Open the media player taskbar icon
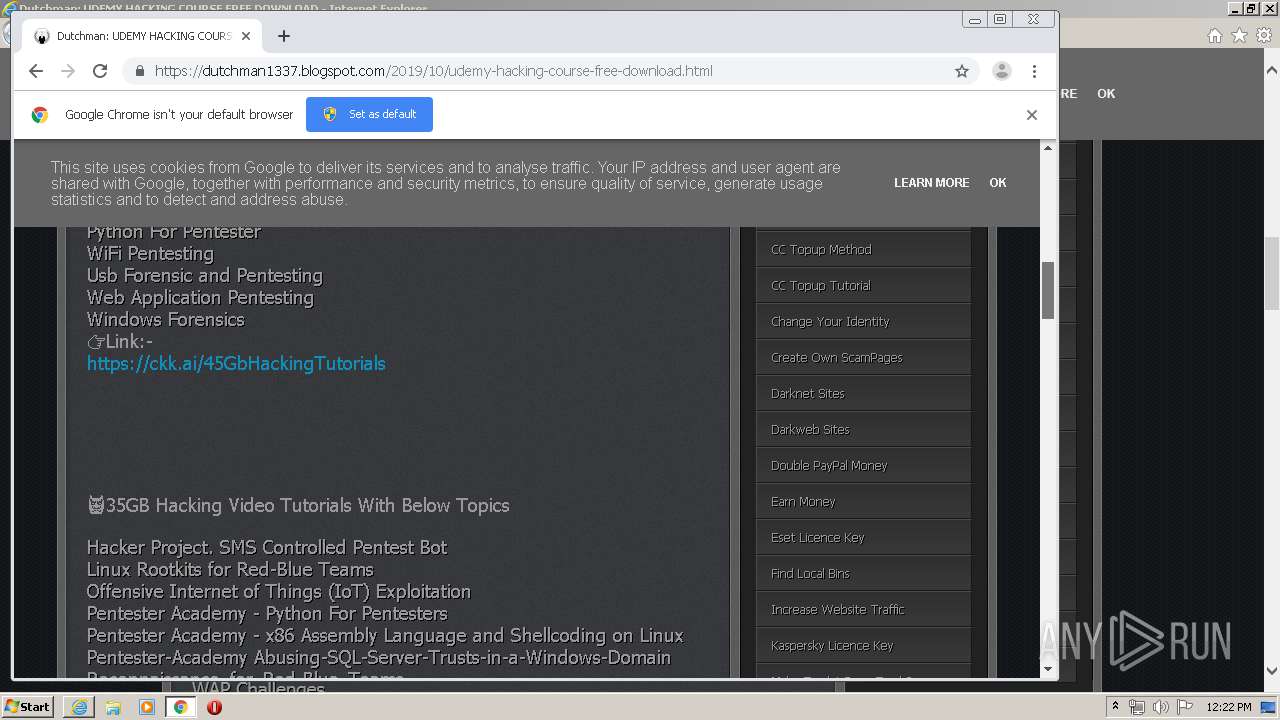1280x720 pixels. click(147, 707)
